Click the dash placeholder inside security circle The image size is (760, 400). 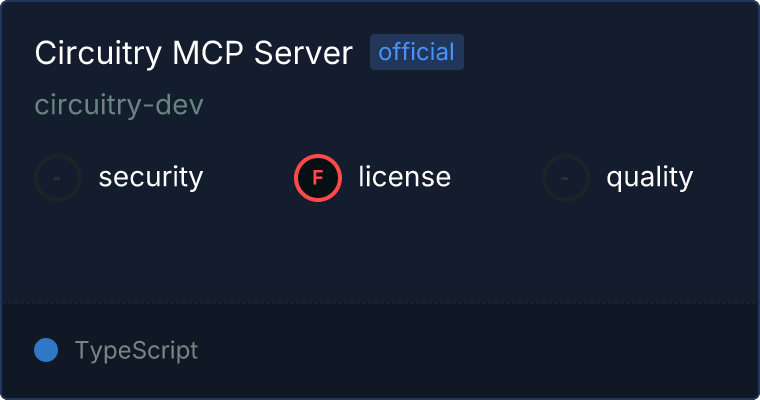pyautogui.click(x=57, y=178)
